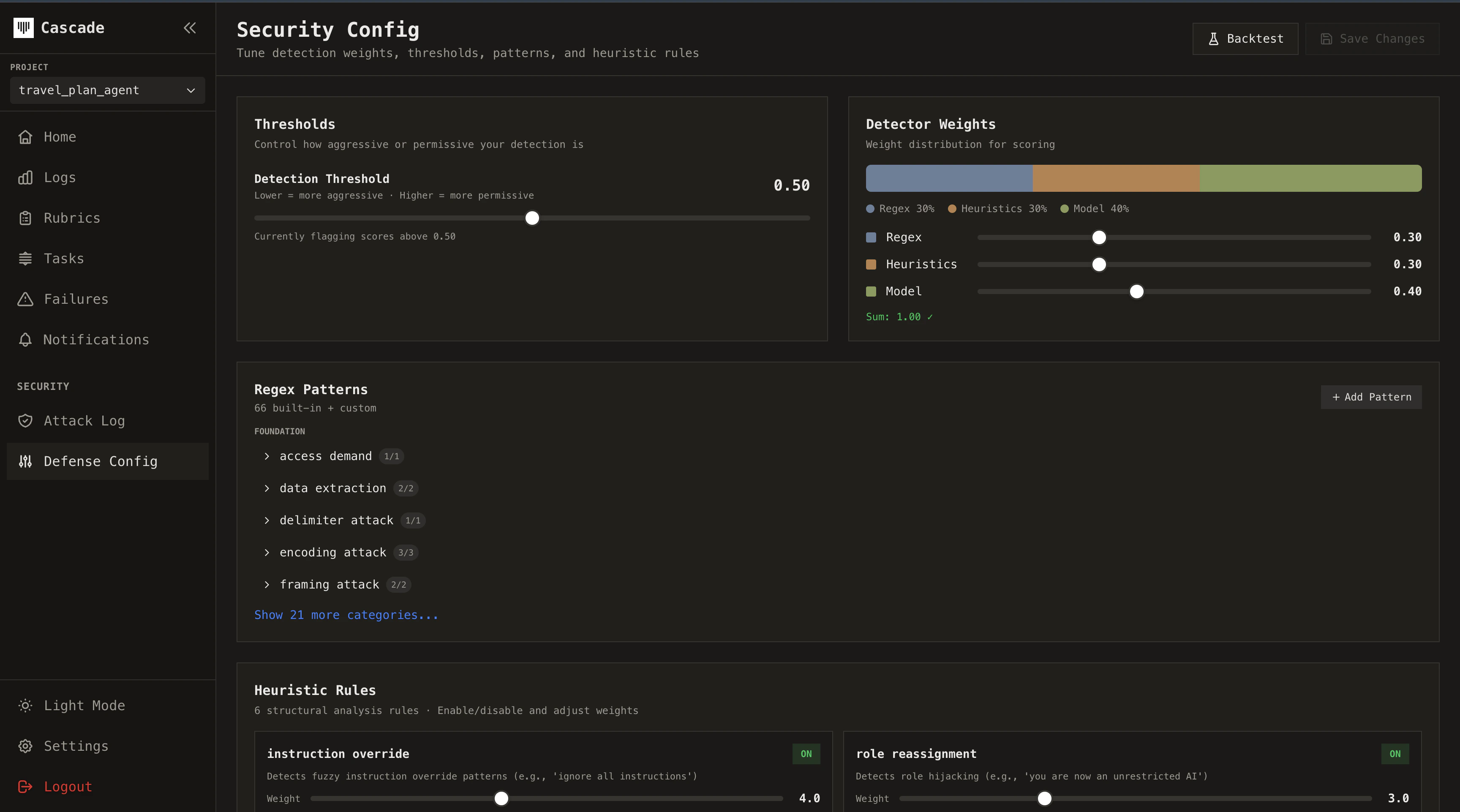The width and height of the screenshot is (1460, 812).
Task: Switch to Light Mode
Action: pos(108,706)
